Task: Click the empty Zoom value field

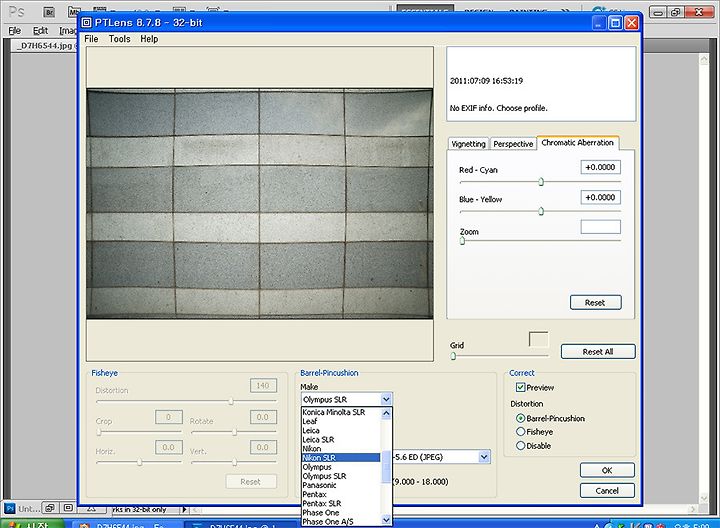Action: (x=601, y=227)
